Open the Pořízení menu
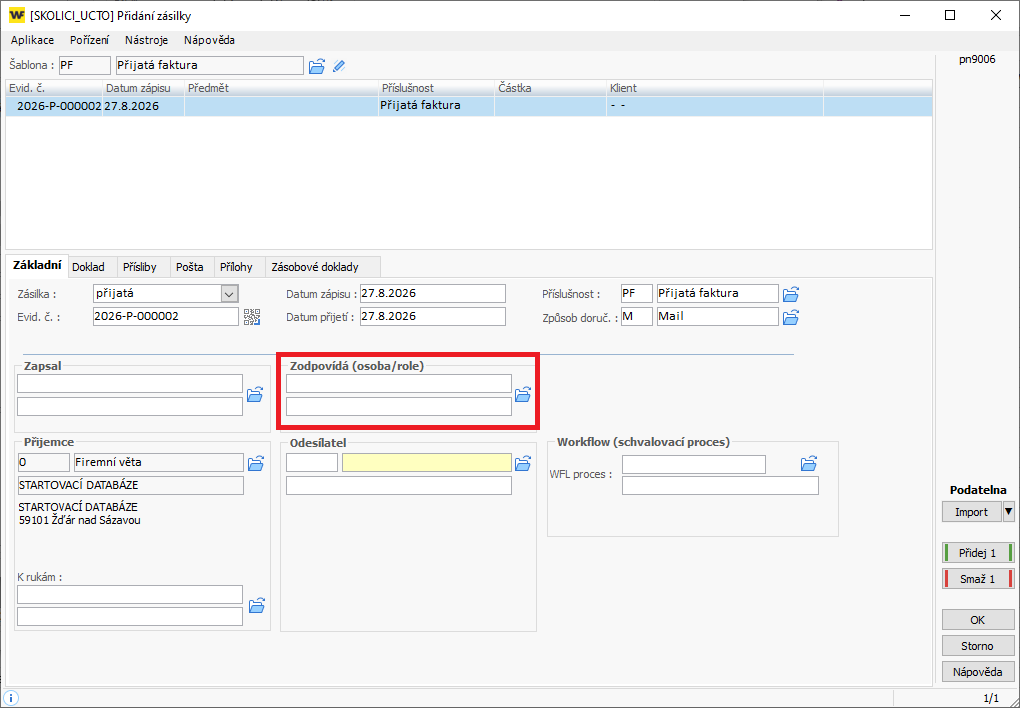This screenshot has width=1020, height=708. (90, 40)
